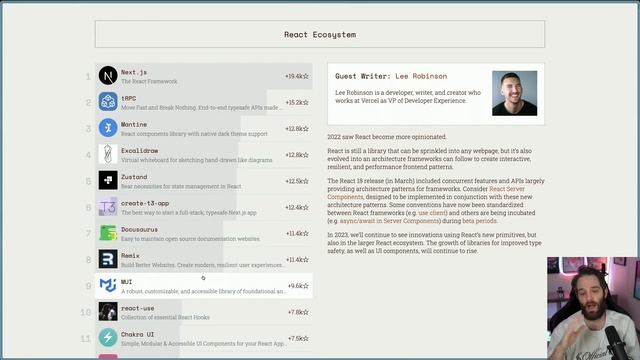Click 'The React Framework' description text

(x=149, y=81)
